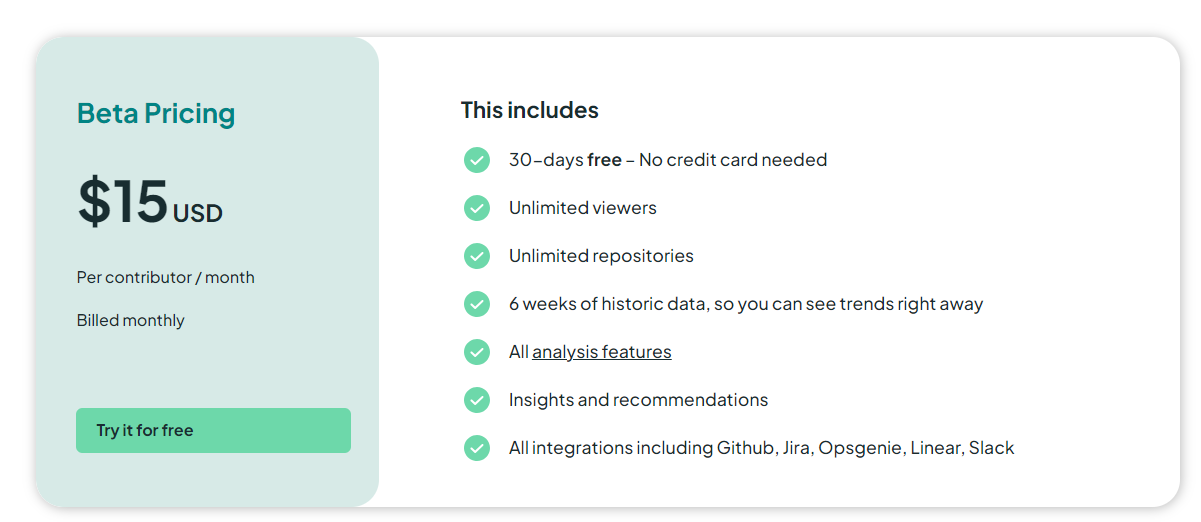Viewport: 1201px width, 522px height.
Task: Click checkmark icon next to Unlimited viewers
Action: 477,208
